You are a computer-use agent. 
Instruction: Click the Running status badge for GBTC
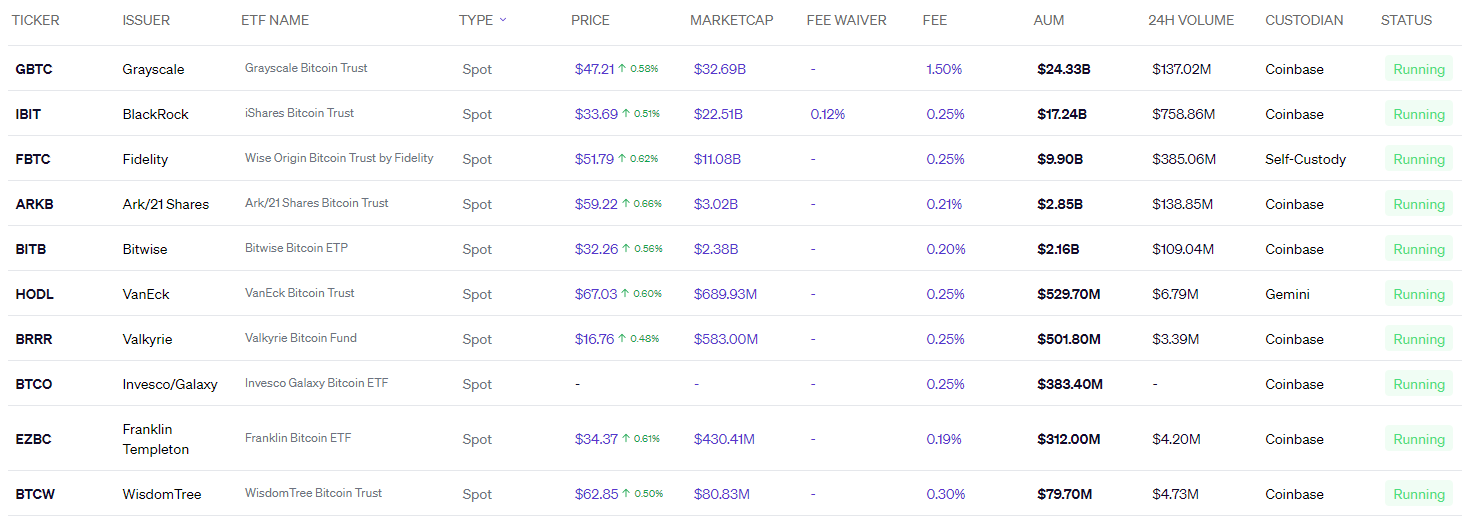[1418, 69]
